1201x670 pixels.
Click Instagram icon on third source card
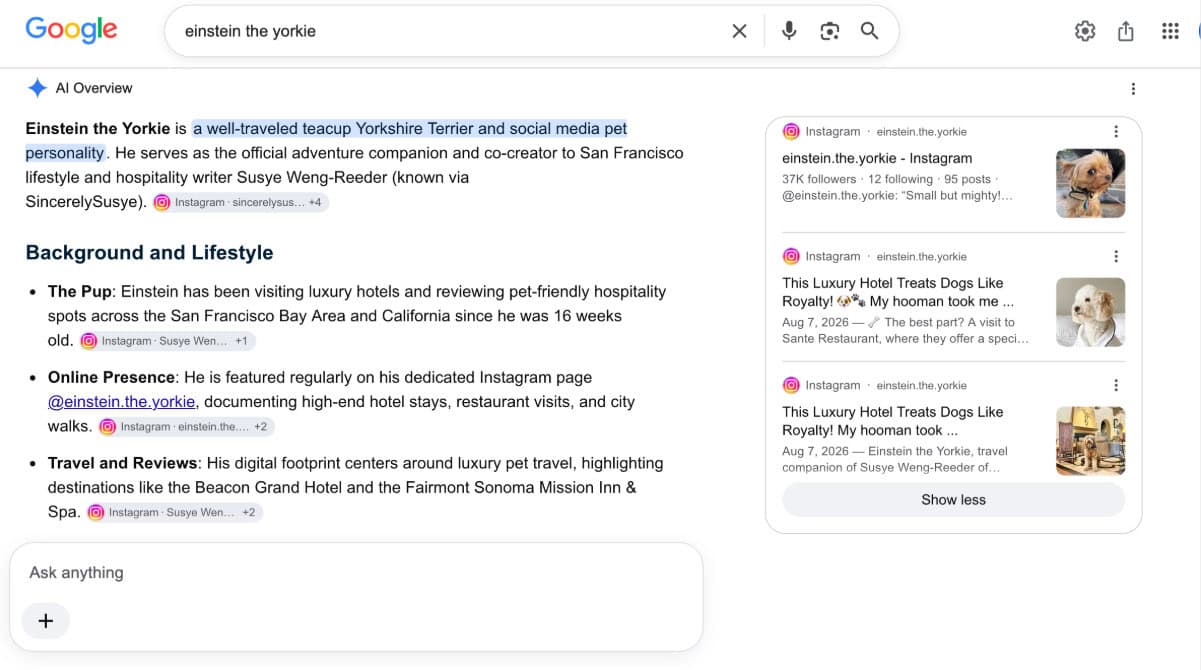(791, 385)
